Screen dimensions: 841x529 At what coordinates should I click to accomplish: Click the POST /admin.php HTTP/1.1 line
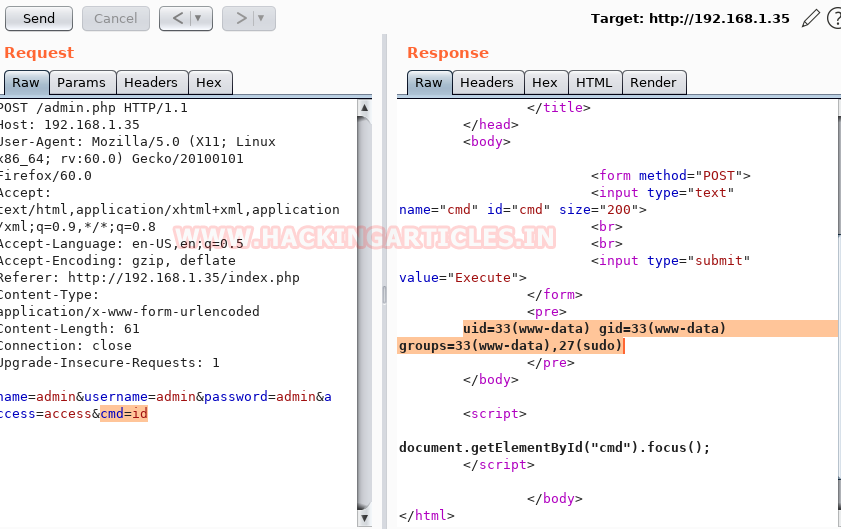[x=94, y=108]
